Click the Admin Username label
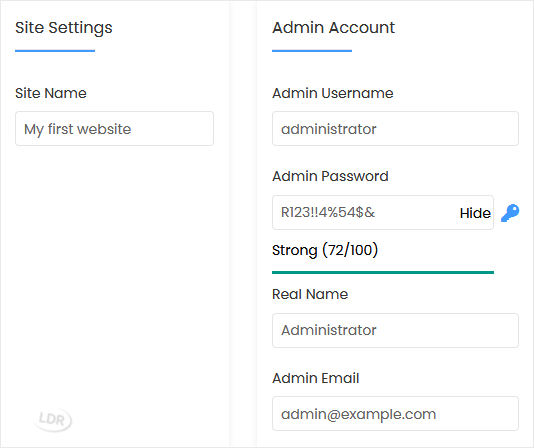 333,93
